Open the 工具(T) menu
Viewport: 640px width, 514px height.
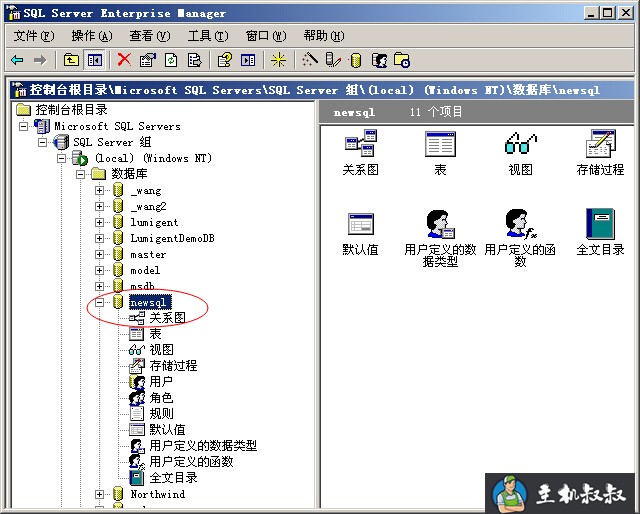(x=208, y=36)
